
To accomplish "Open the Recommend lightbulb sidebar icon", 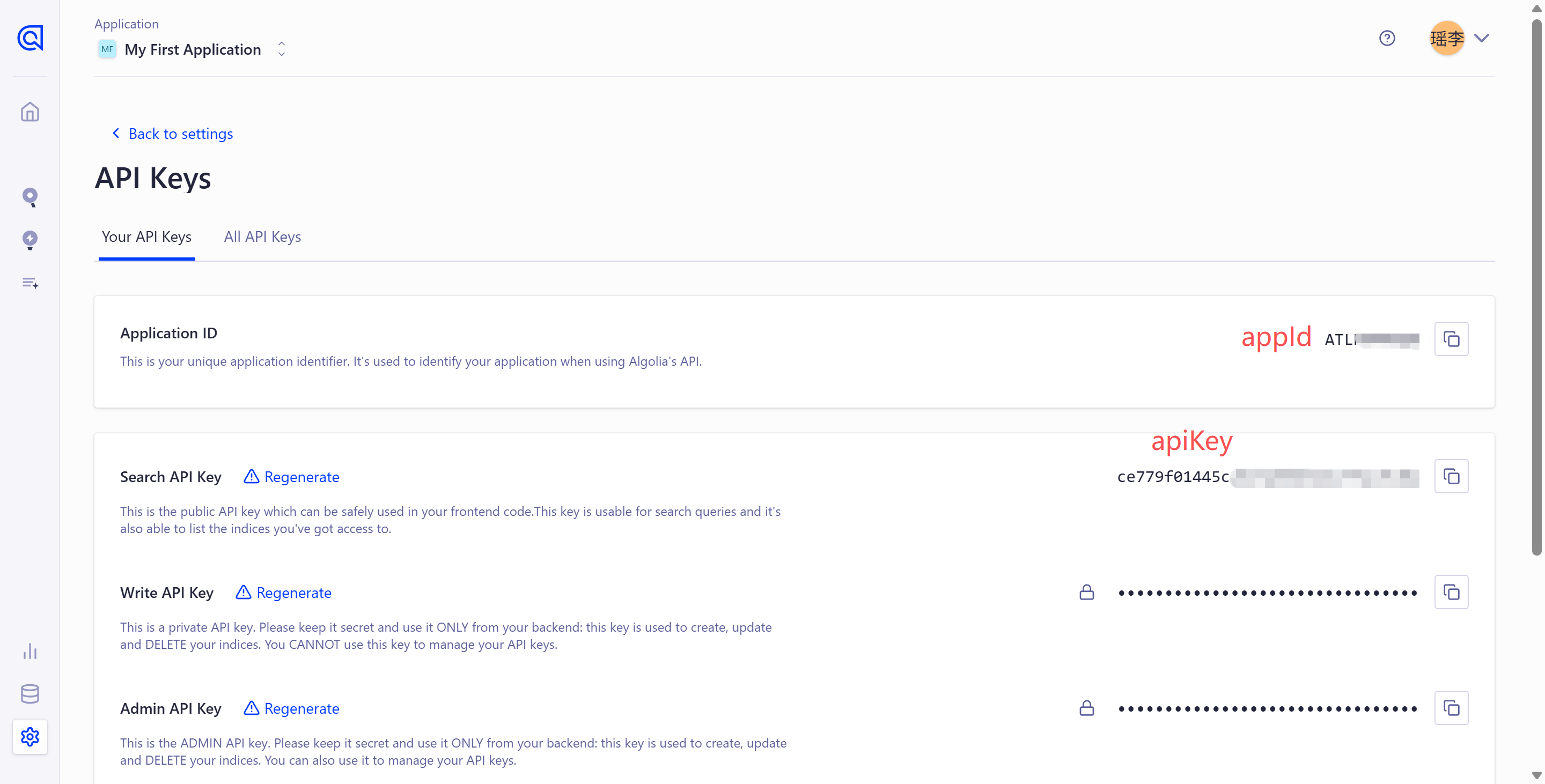I will (x=30, y=240).
